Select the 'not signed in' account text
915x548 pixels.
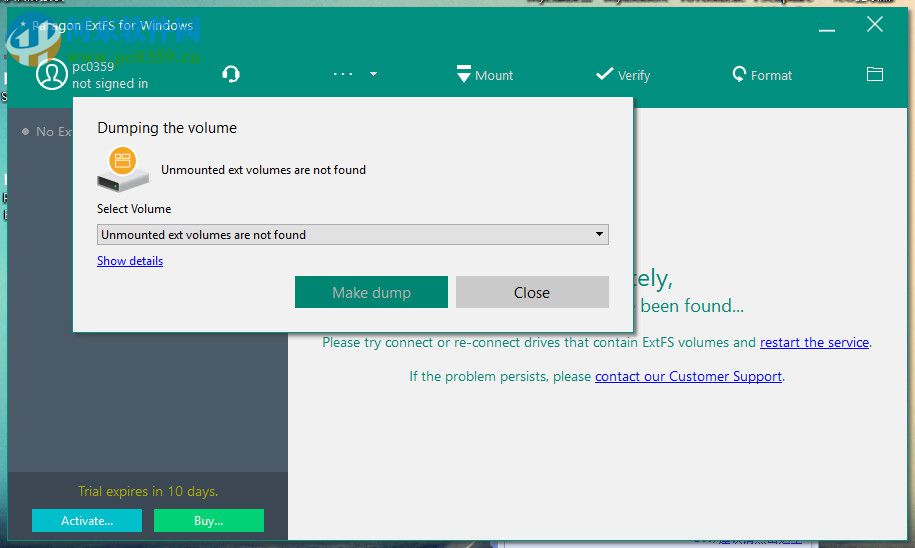click(x=110, y=83)
